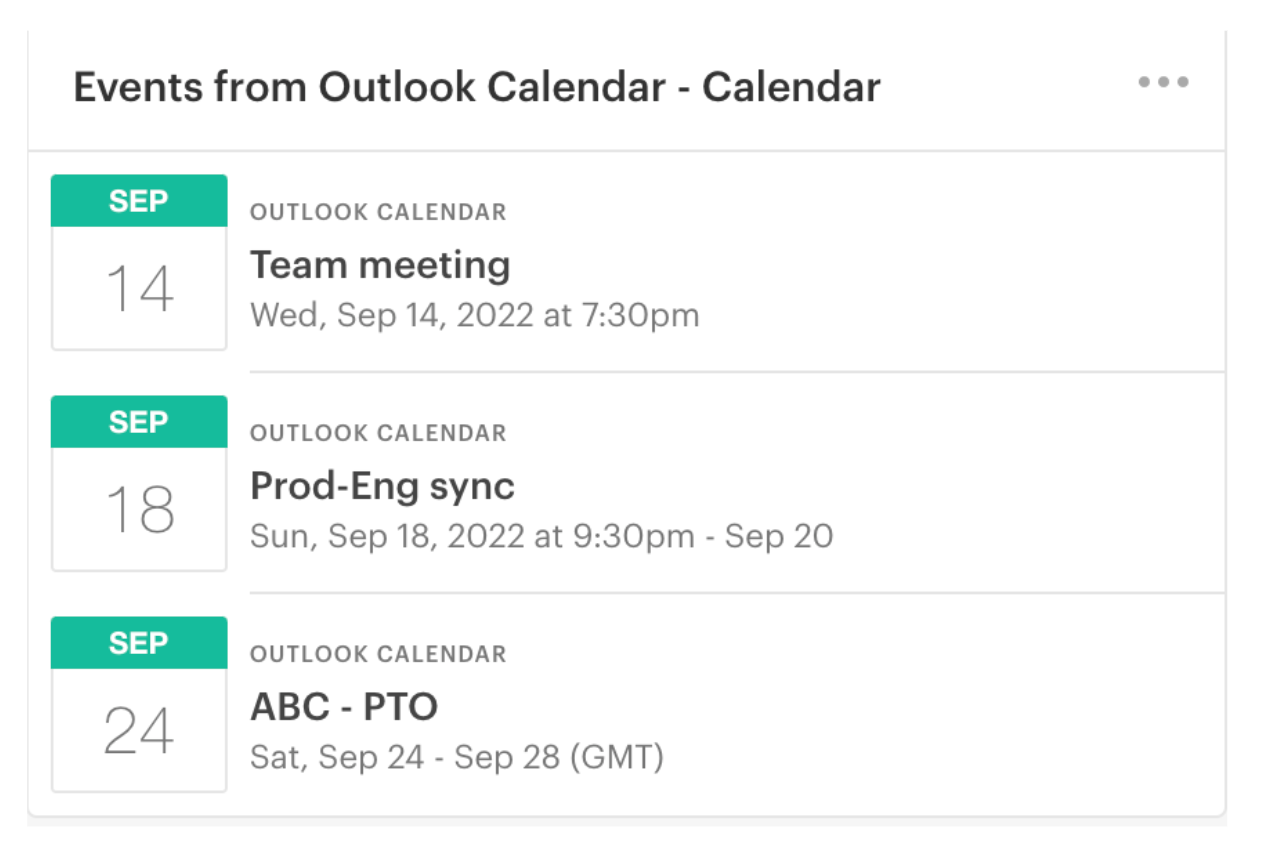Screen dimensions: 1262x862
Task: Open the Prod-Eng sync event
Action: click(x=382, y=486)
